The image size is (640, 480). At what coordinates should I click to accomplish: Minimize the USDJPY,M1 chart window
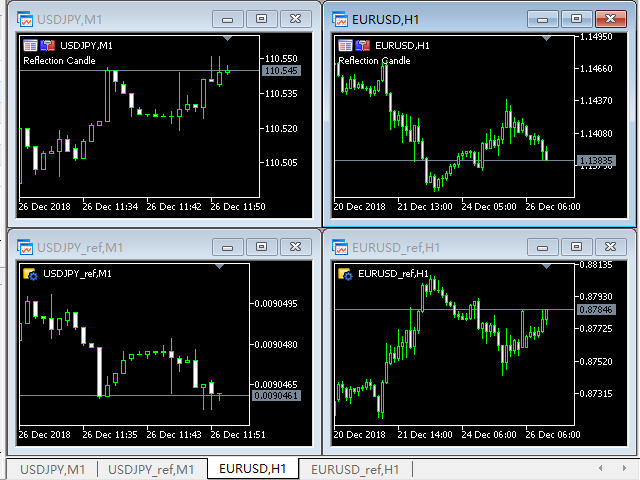[x=228, y=19]
